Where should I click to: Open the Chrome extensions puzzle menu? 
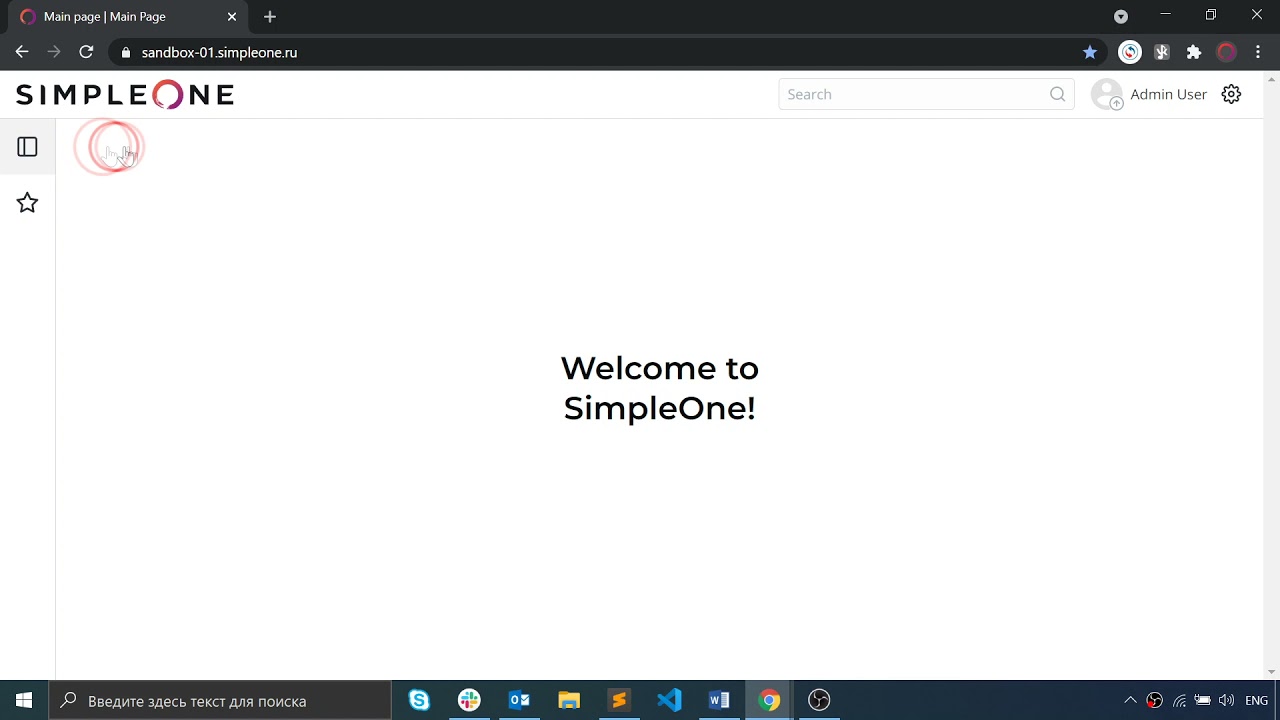pos(1193,52)
